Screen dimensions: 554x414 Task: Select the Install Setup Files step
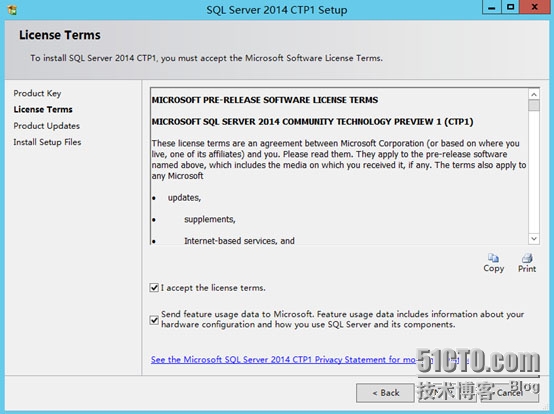click(x=47, y=142)
